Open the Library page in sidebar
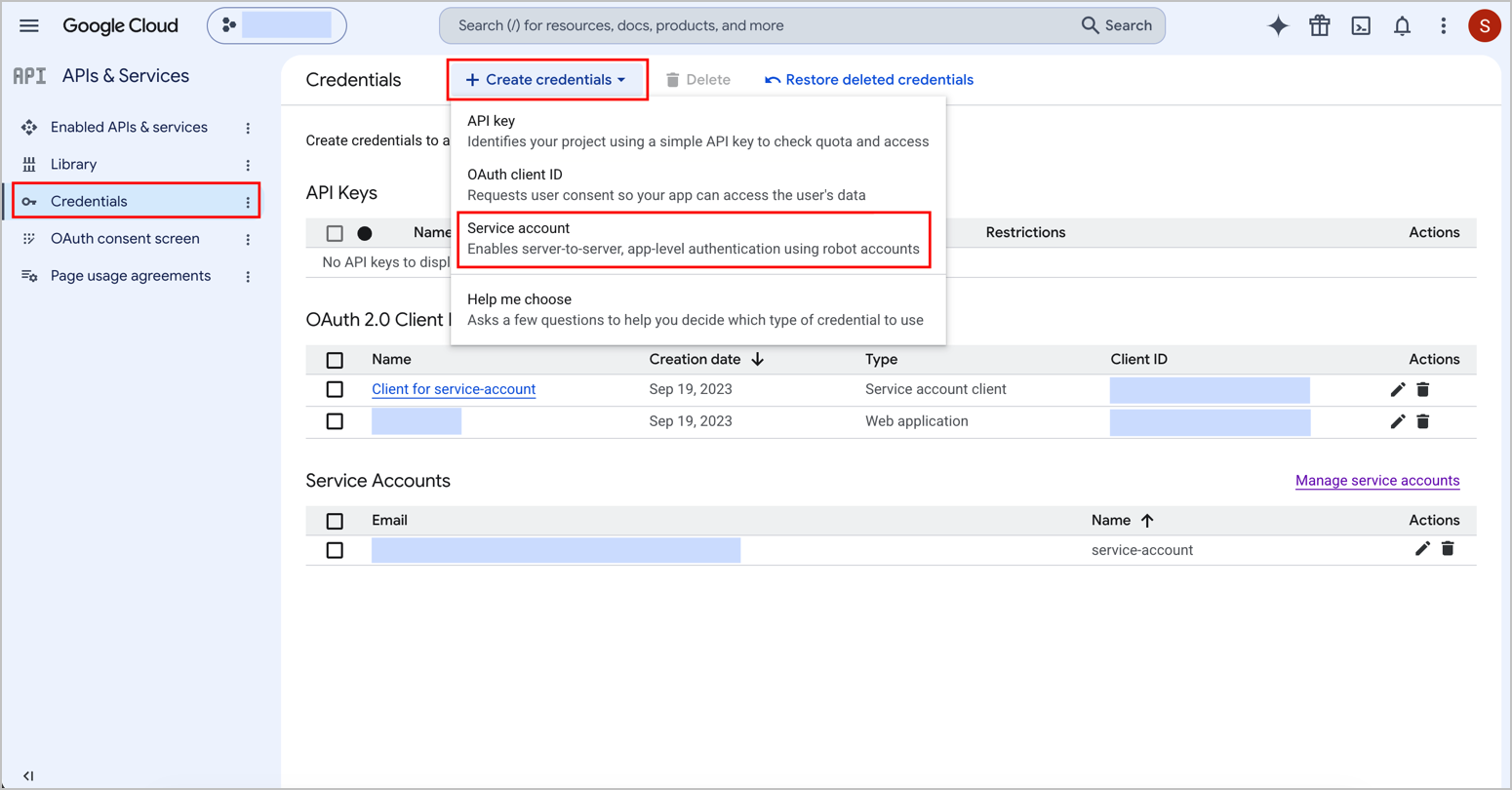Viewport: 1512px width, 790px height. coord(73,165)
